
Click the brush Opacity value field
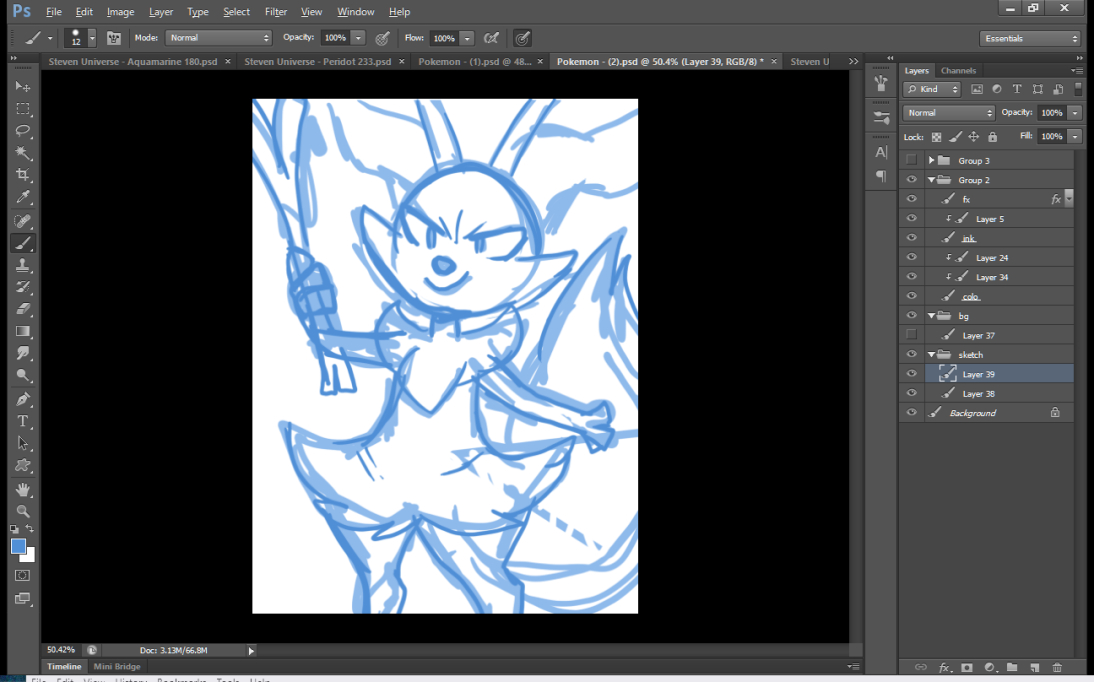[x=334, y=38]
